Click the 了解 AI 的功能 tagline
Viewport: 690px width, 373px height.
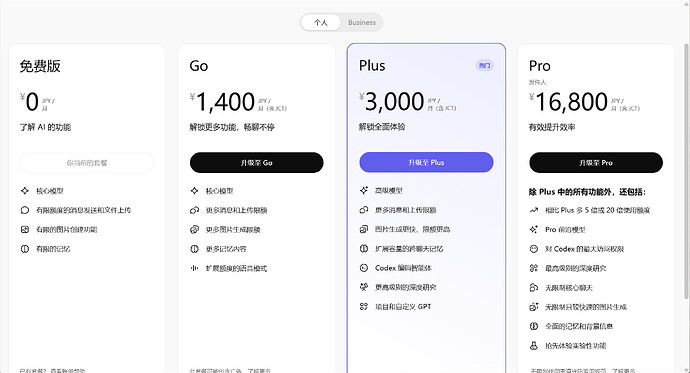[45, 127]
